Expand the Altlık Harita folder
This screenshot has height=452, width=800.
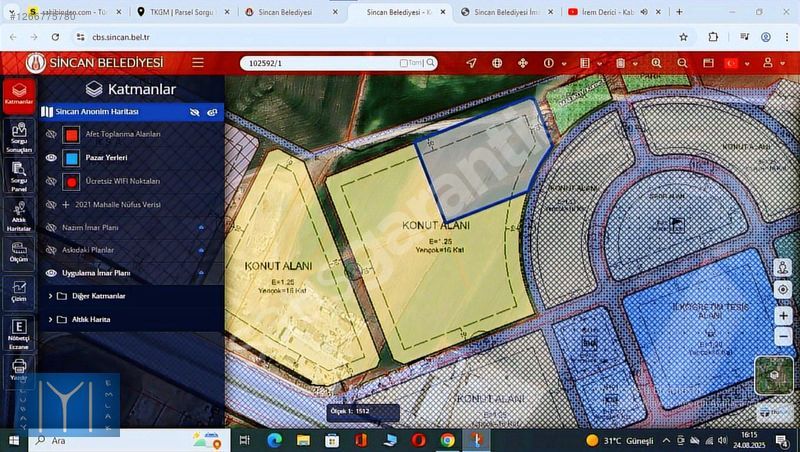tap(50, 320)
